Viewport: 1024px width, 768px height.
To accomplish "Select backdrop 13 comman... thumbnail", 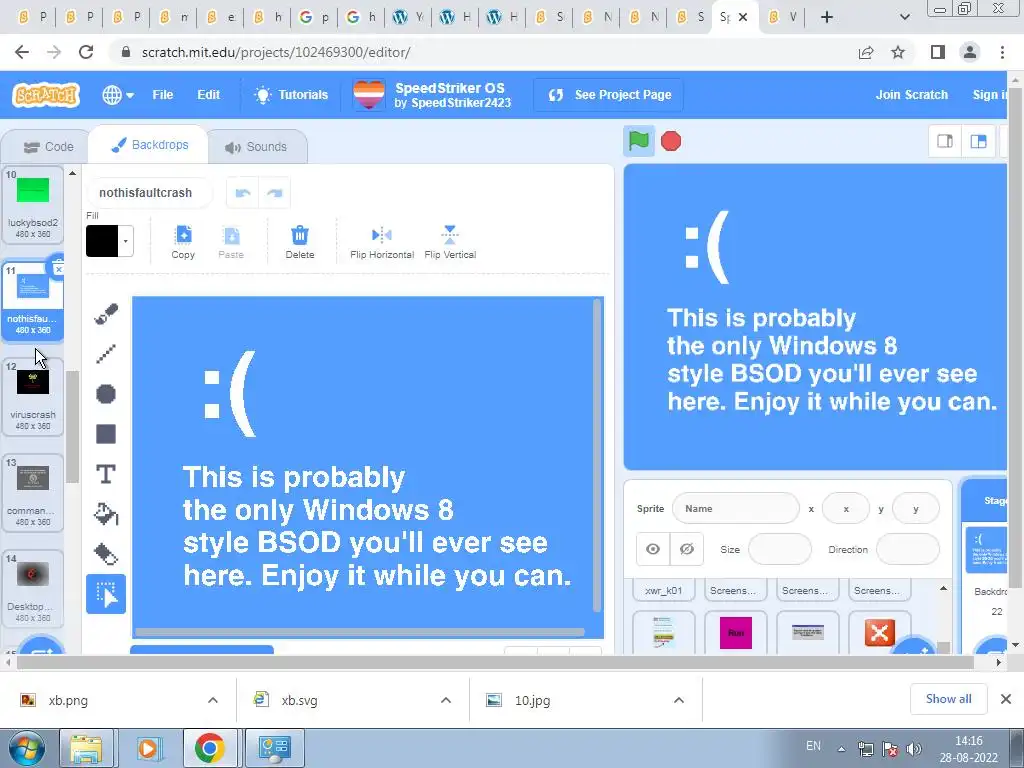I will tap(33, 492).
